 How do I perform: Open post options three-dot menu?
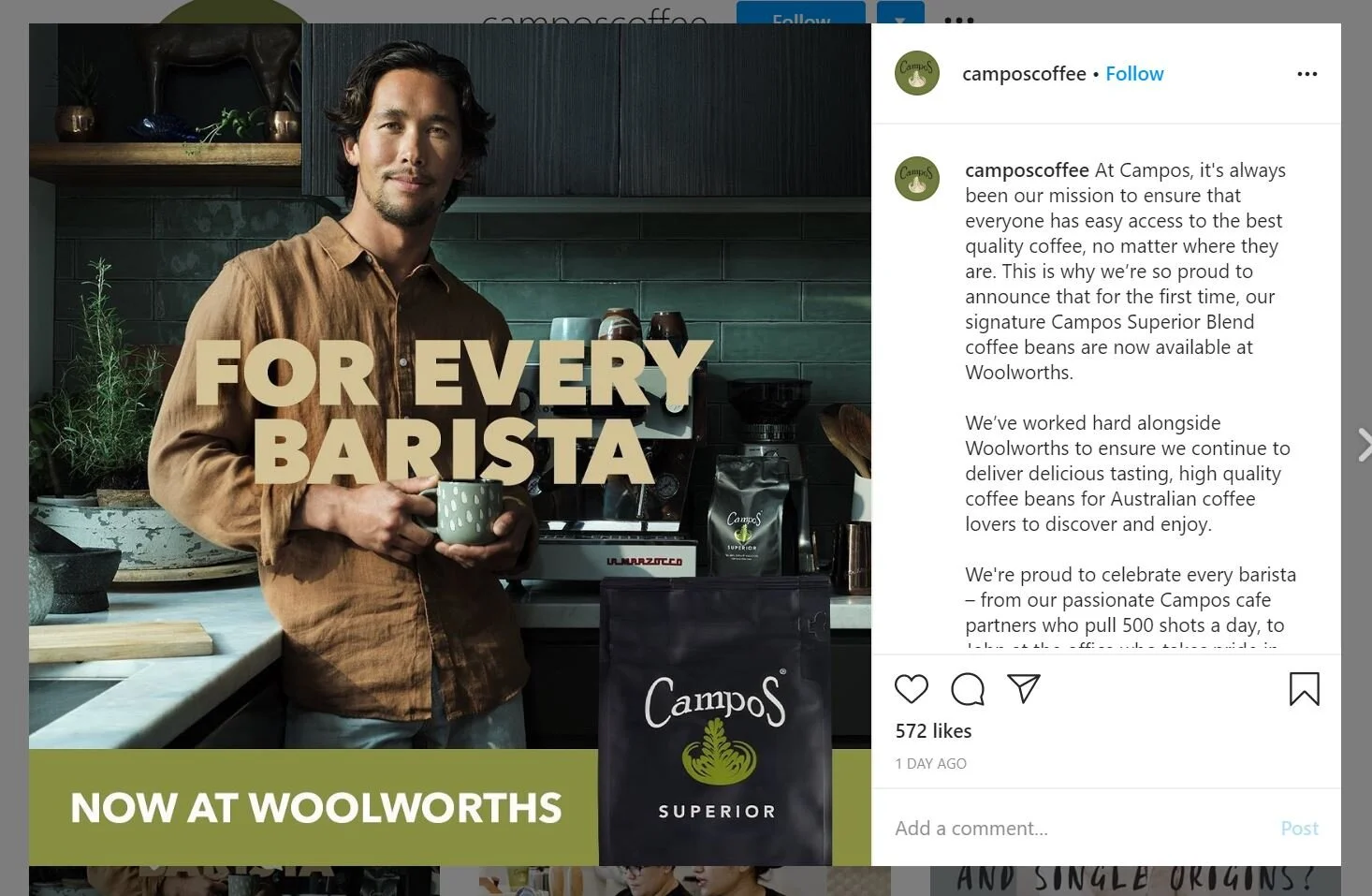pyautogui.click(x=1307, y=74)
